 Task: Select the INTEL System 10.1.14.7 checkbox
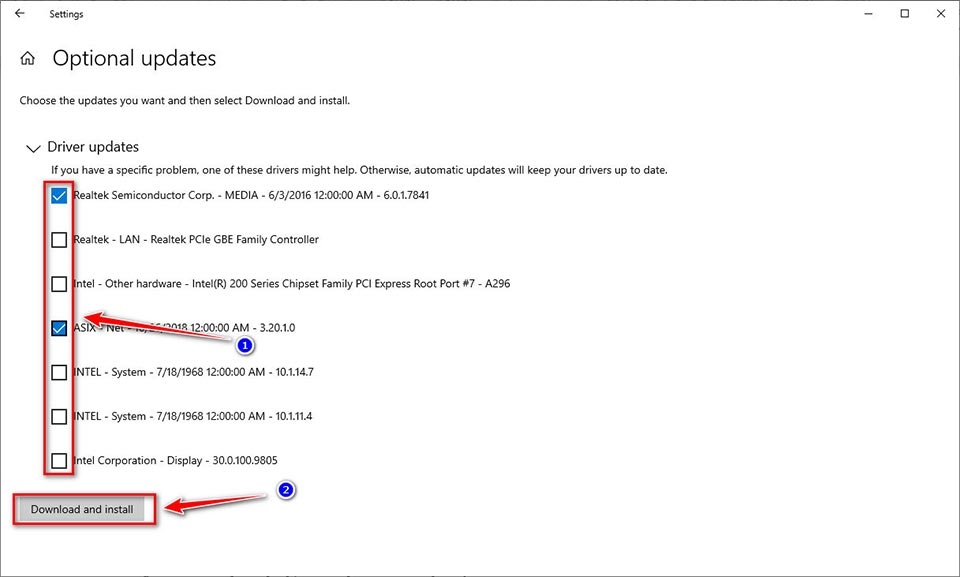tap(59, 372)
